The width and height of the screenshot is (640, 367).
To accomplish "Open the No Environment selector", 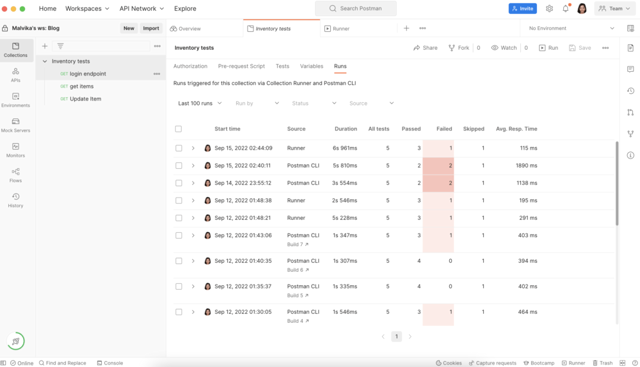I will [571, 28].
